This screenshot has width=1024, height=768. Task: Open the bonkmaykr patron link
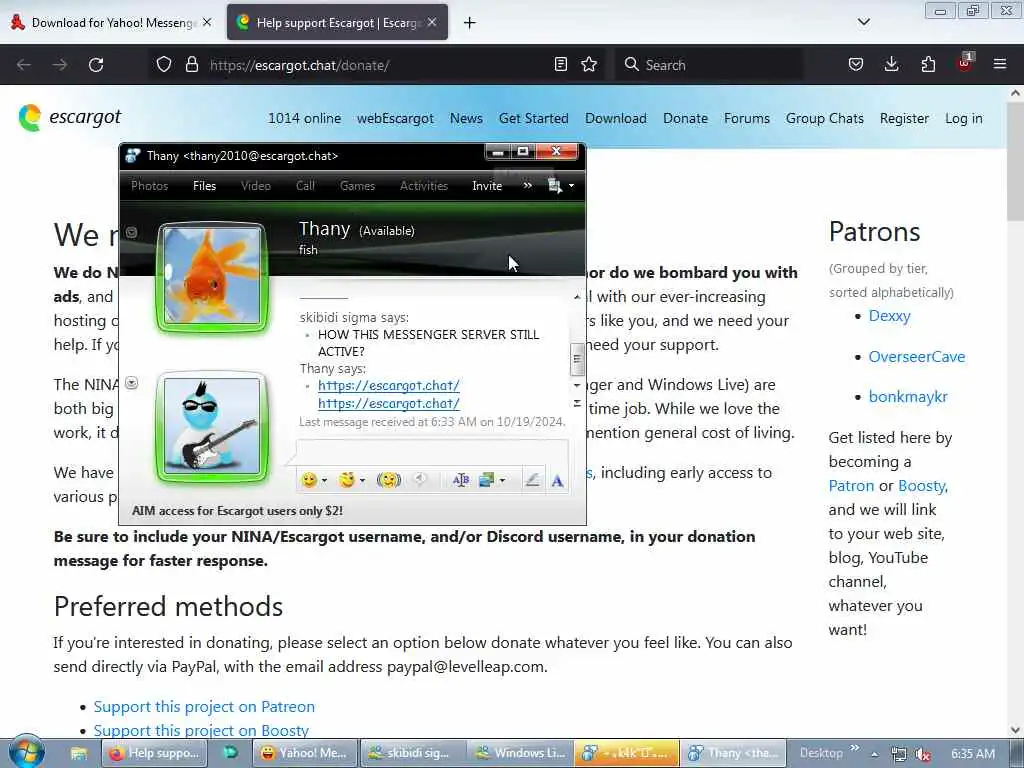pyautogui.click(x=908, y=396)
